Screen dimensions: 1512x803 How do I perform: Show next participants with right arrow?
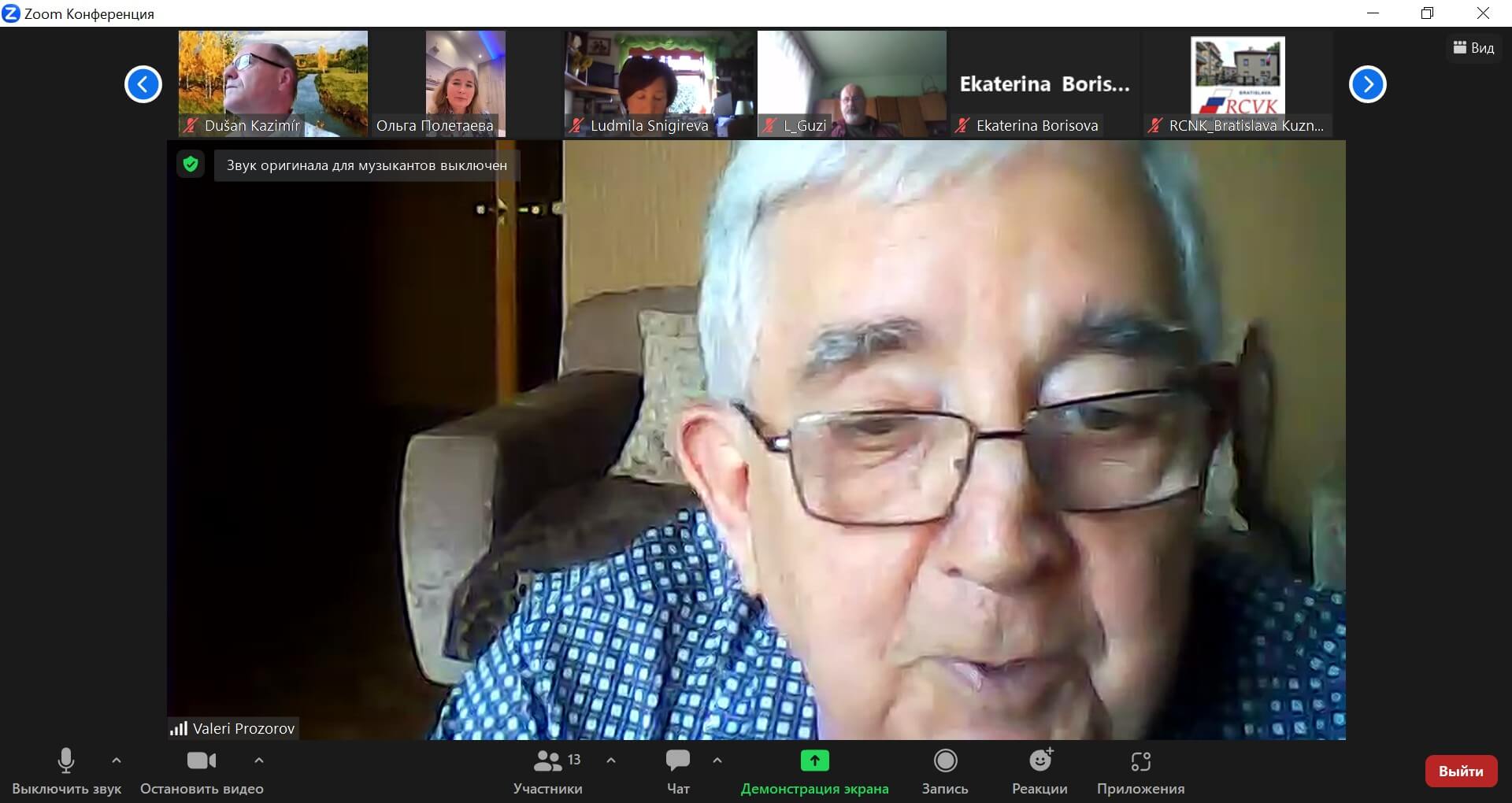tap(1368, 84)
